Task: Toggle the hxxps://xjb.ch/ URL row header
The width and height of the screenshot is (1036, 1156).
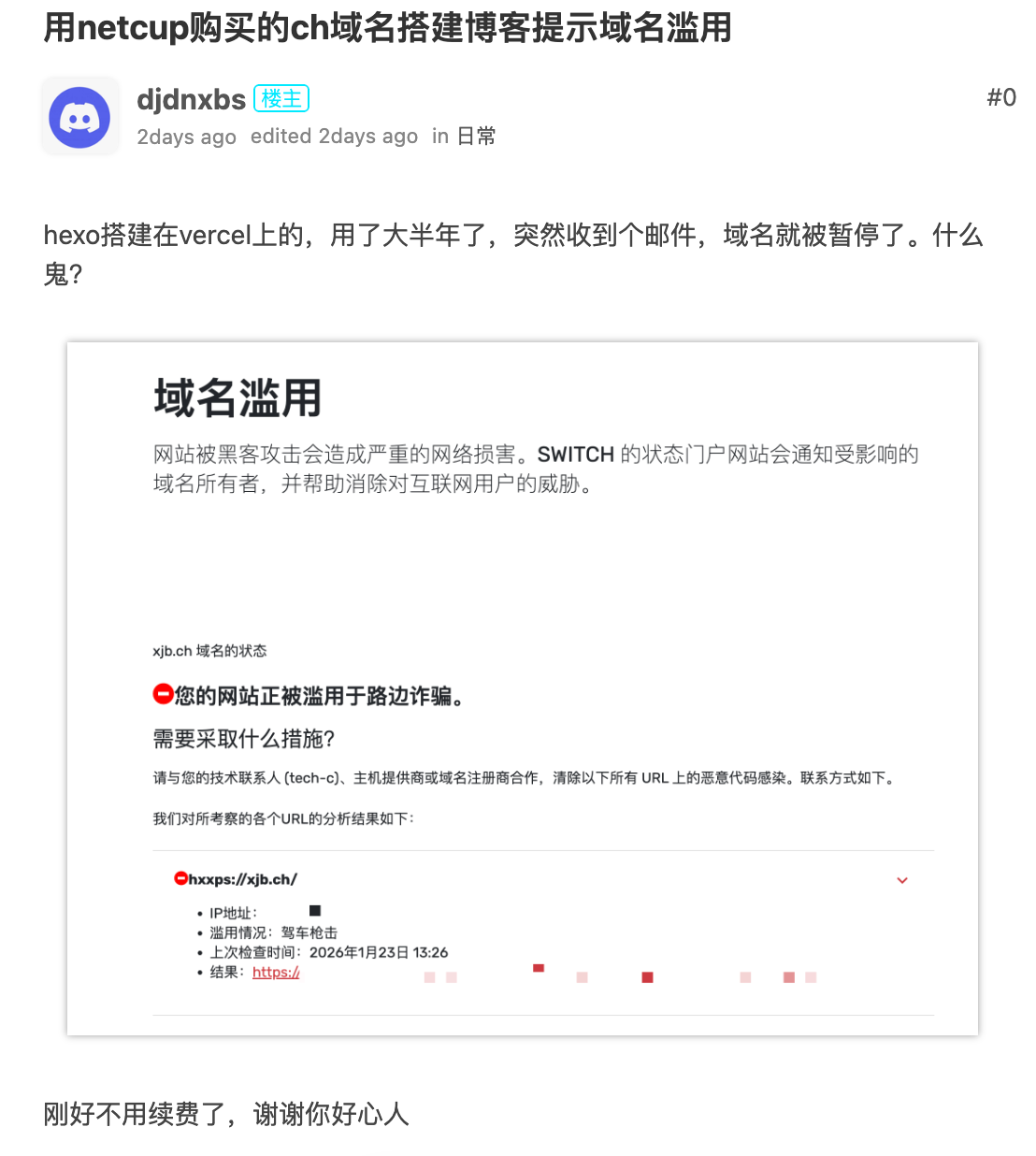Action: 542,879
